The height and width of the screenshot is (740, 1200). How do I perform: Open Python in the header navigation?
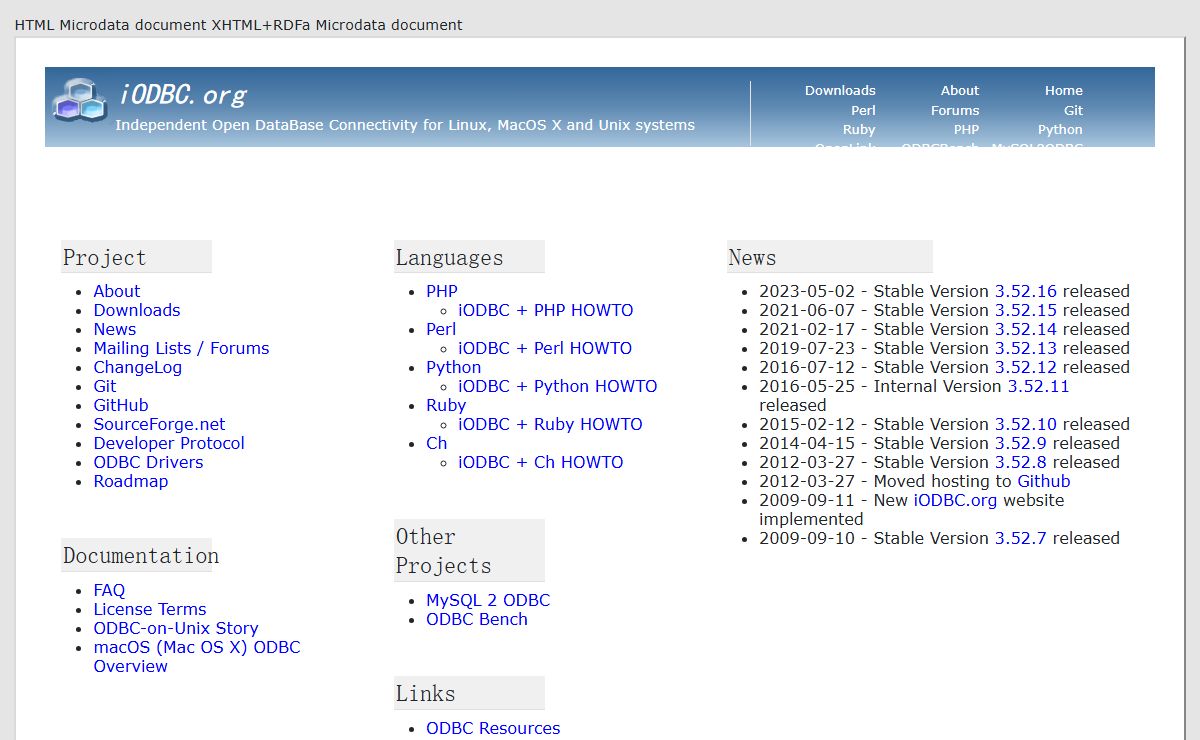coord(1059,129)
